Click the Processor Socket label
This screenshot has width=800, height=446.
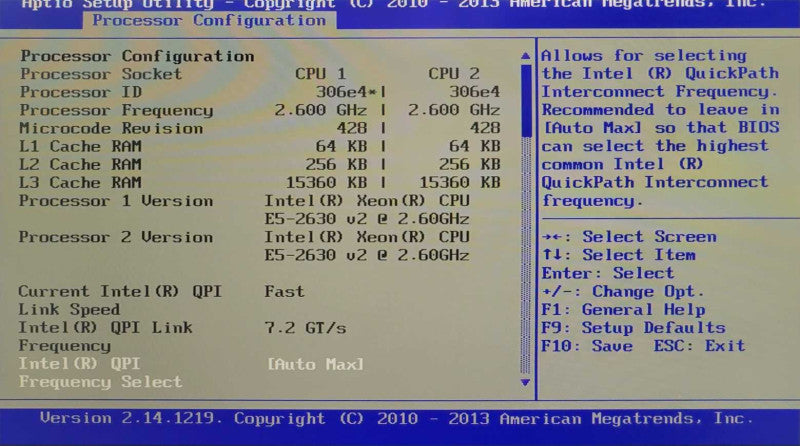(x=101, y=74)
